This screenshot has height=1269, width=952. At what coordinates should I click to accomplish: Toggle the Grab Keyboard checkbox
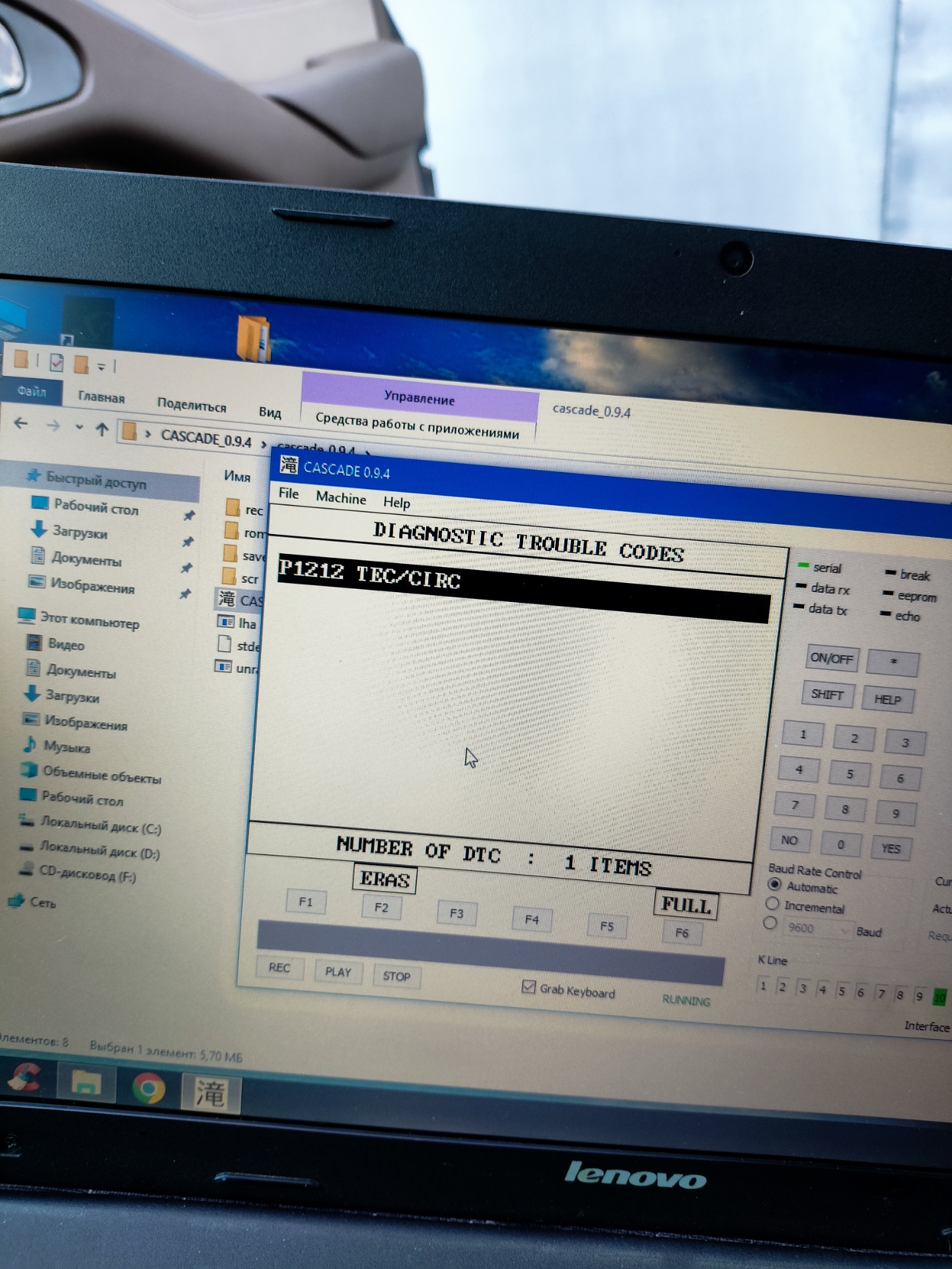(529, 987)
